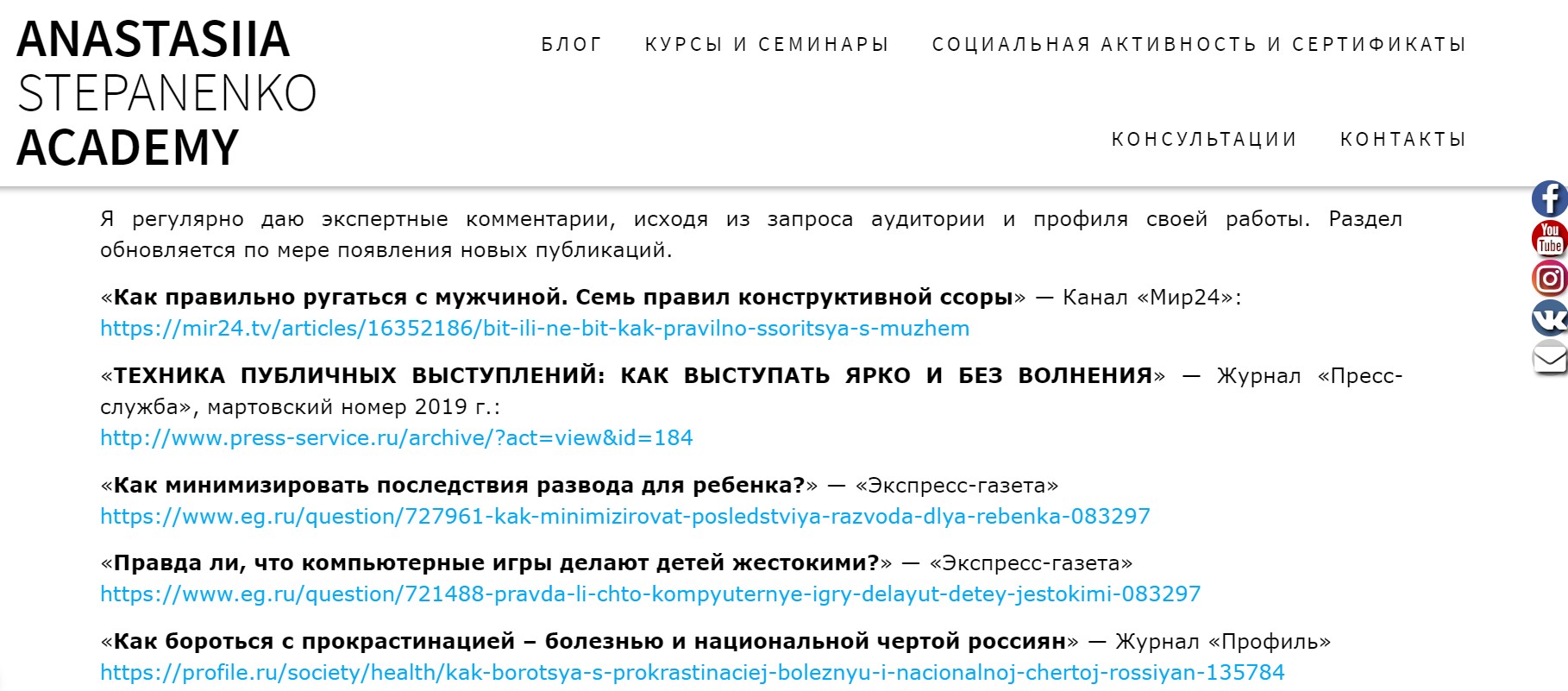Click the title «Как минимизировать последствия развода»
Screen dimensions: 1568x691
click(x=458, y=486)
